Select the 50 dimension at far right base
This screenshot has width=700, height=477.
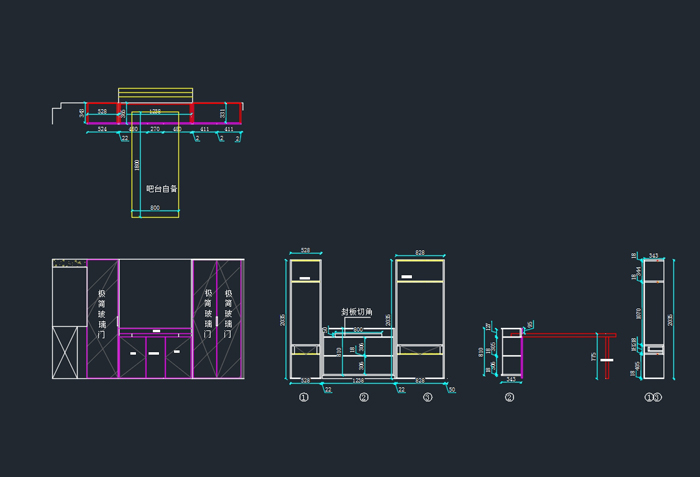(x=452, y=389)
